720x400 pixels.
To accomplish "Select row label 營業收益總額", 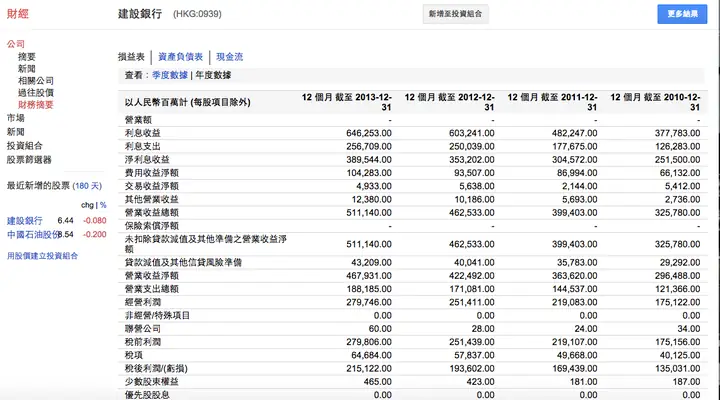I will pyautogui.click(x=152, y=213).
